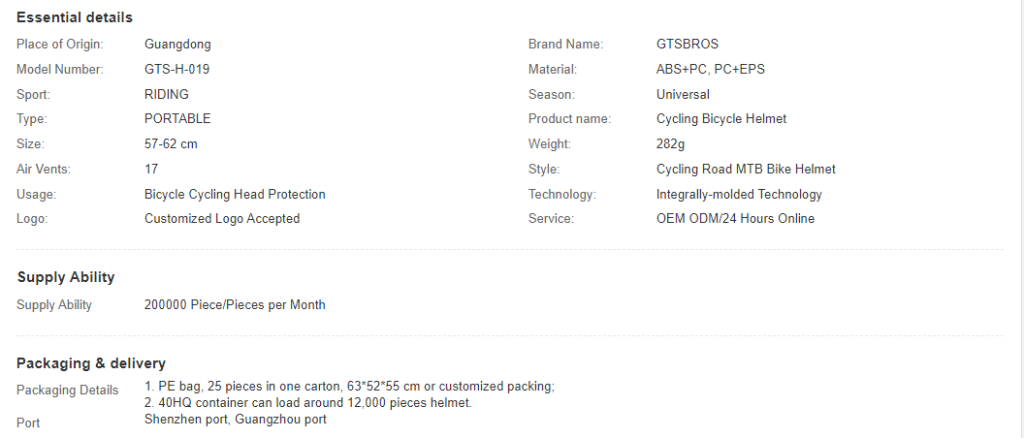
Task: Click Bicycle Cycling Head Protection usage text
Action: point(234,195)
